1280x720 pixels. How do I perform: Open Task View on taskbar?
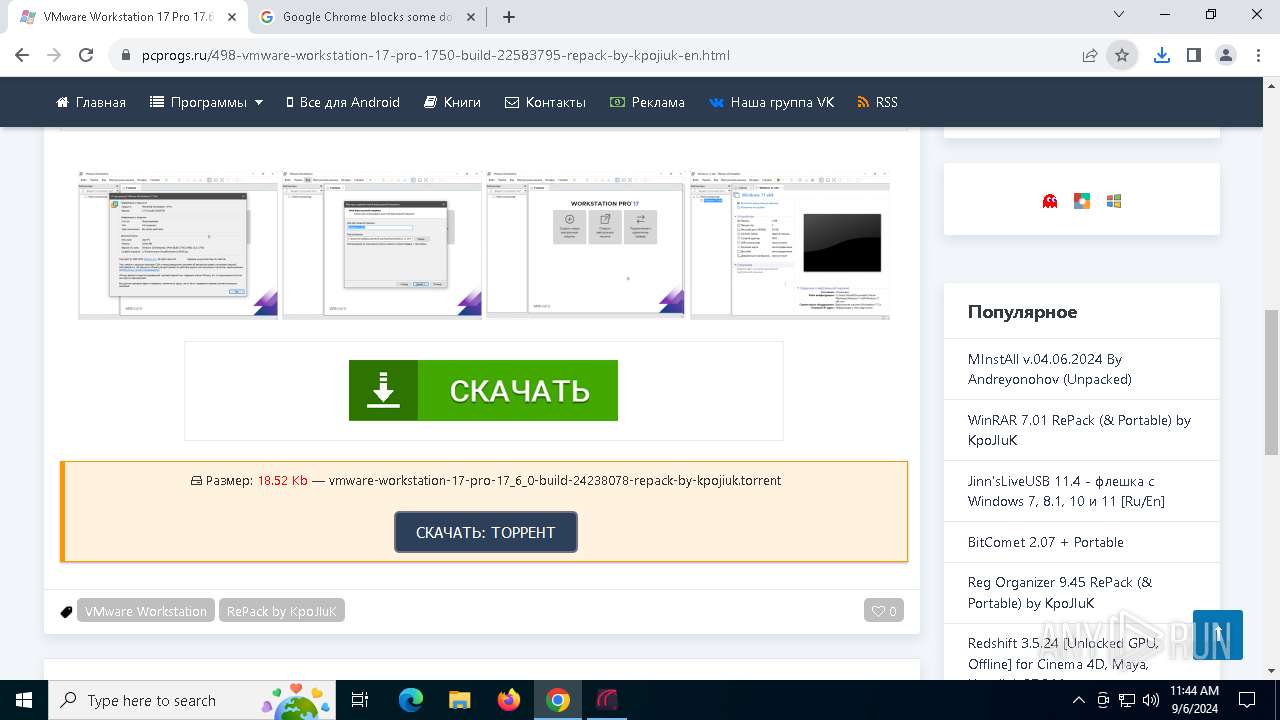[x=361, y=700]
